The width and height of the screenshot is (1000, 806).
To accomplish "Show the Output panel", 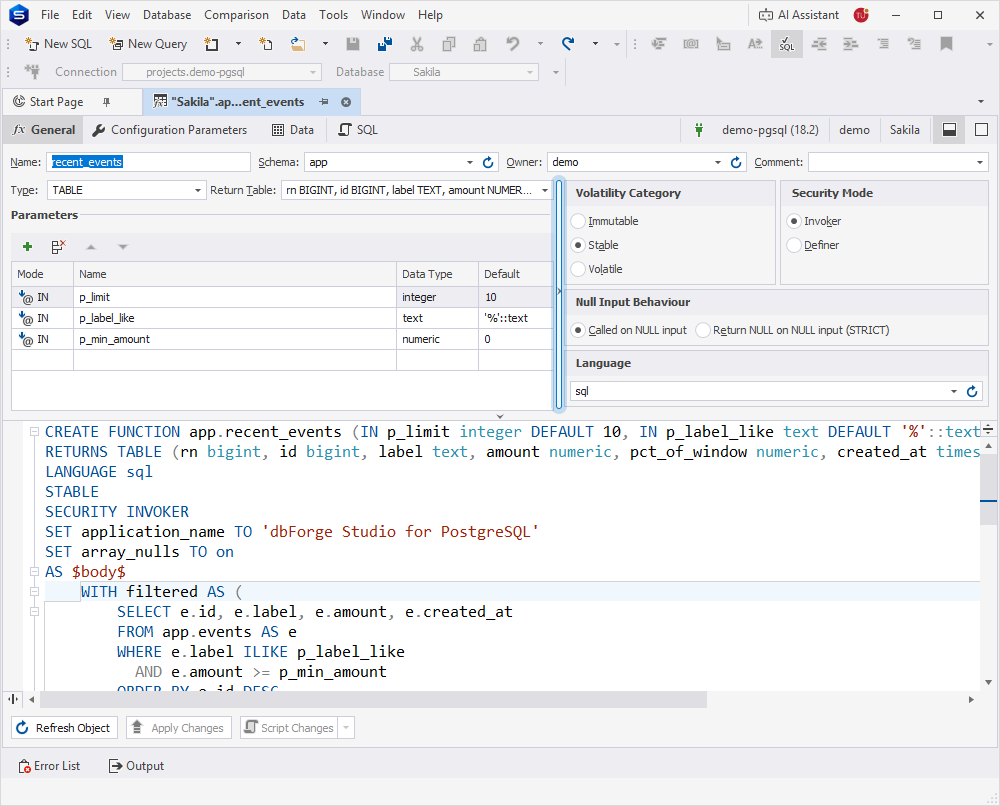I will (x=136, y=766).
